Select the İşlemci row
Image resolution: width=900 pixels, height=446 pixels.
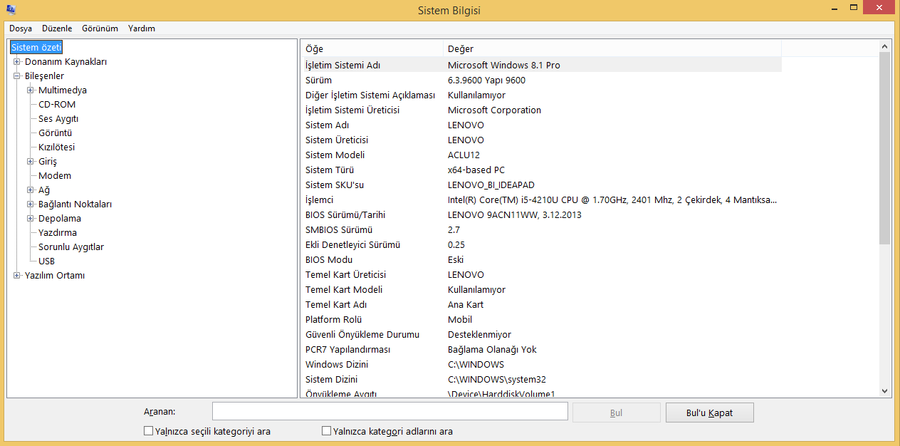(x=541, y=200)
